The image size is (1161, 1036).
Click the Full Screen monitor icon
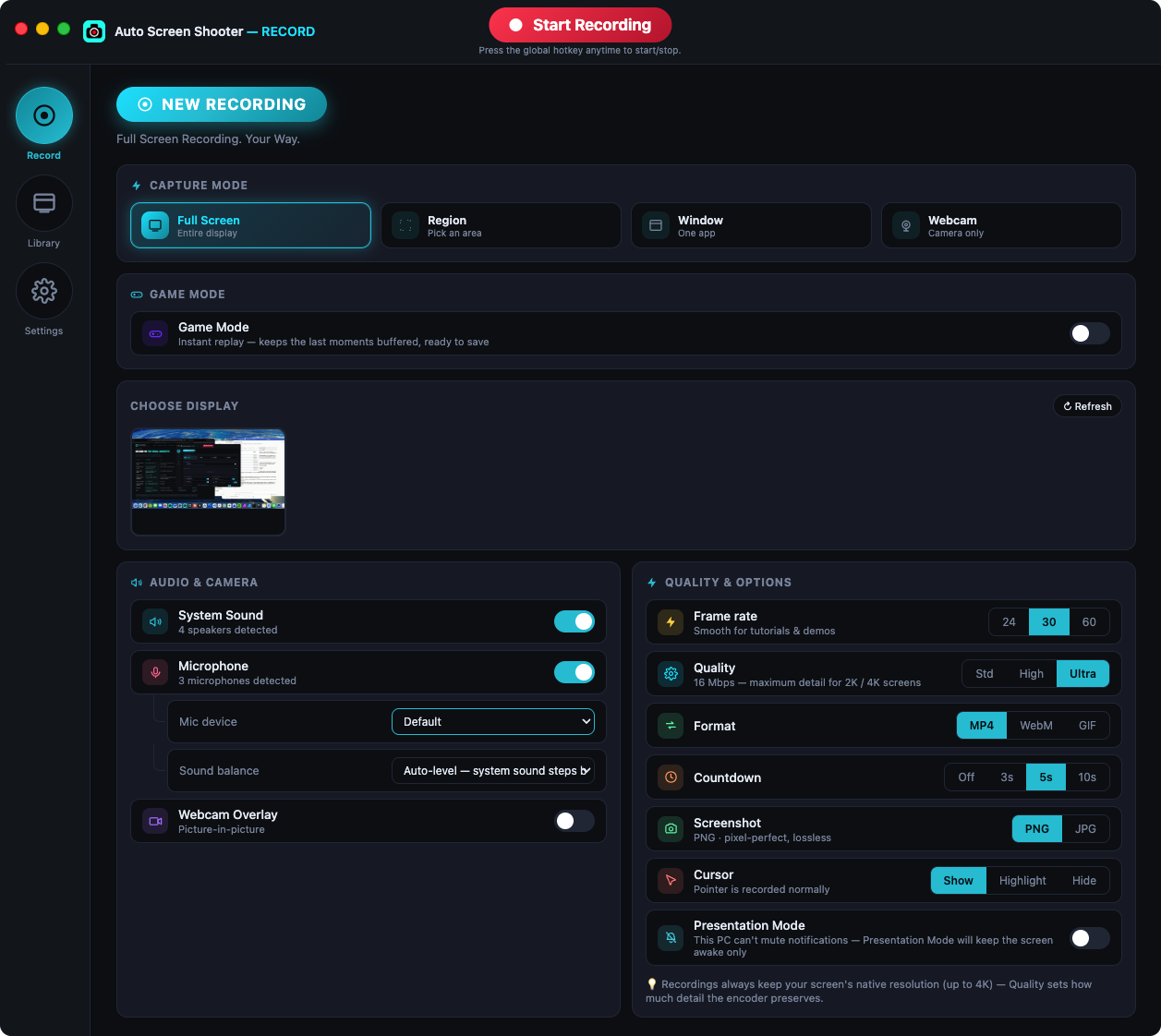point(155,225)
